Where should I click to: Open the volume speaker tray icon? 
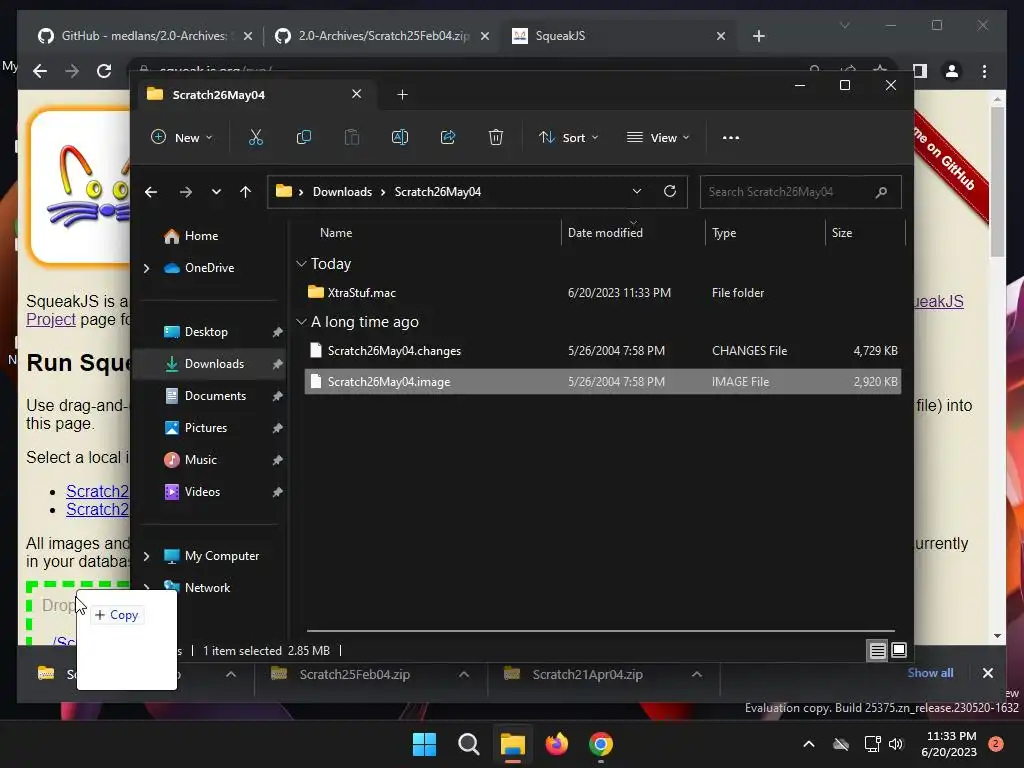coord(896,744)
